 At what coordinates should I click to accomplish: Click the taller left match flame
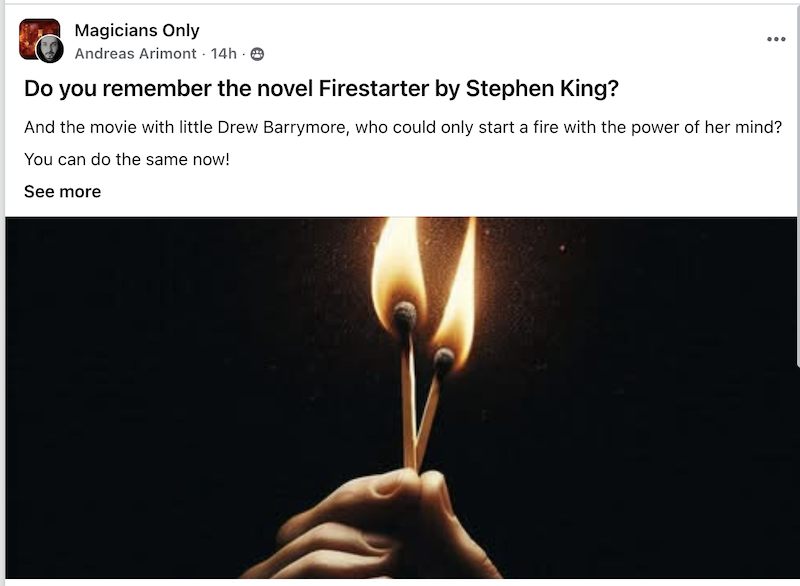click(x=398, y=270)
